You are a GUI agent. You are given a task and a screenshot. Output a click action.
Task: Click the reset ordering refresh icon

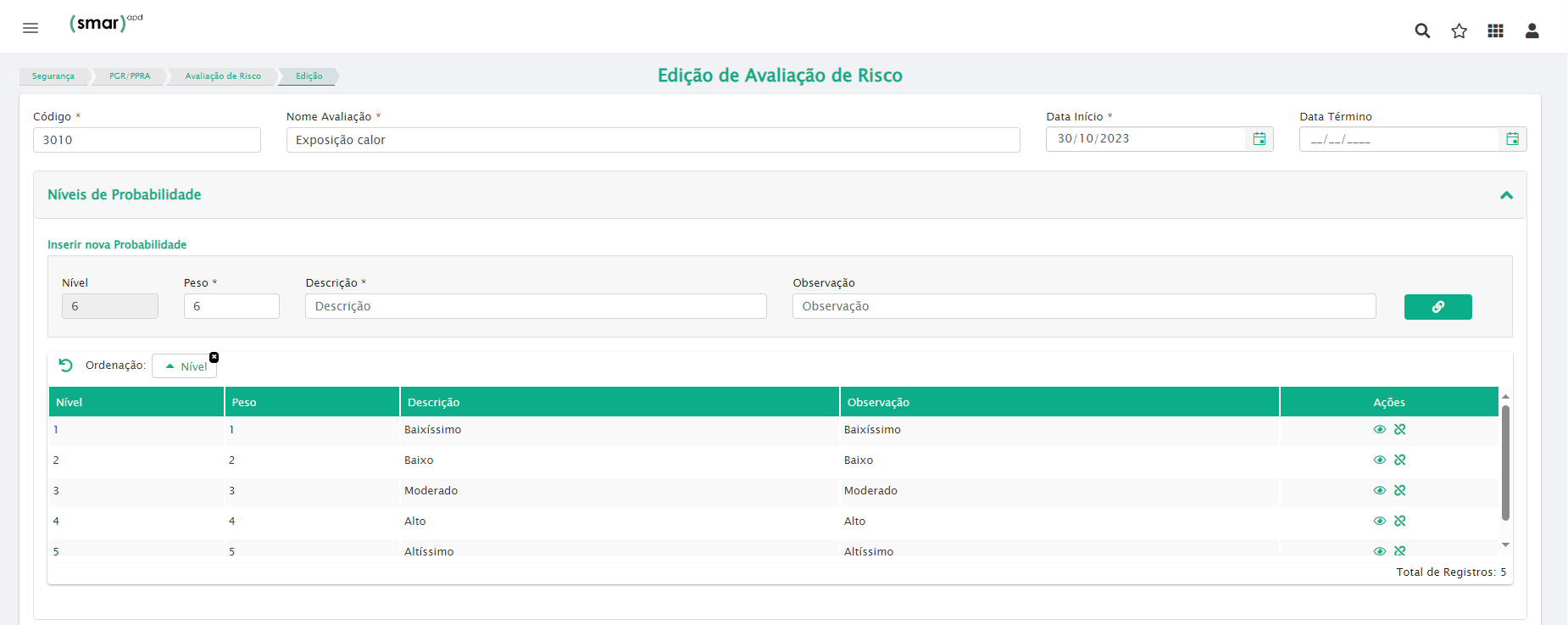tap(65, 366)
